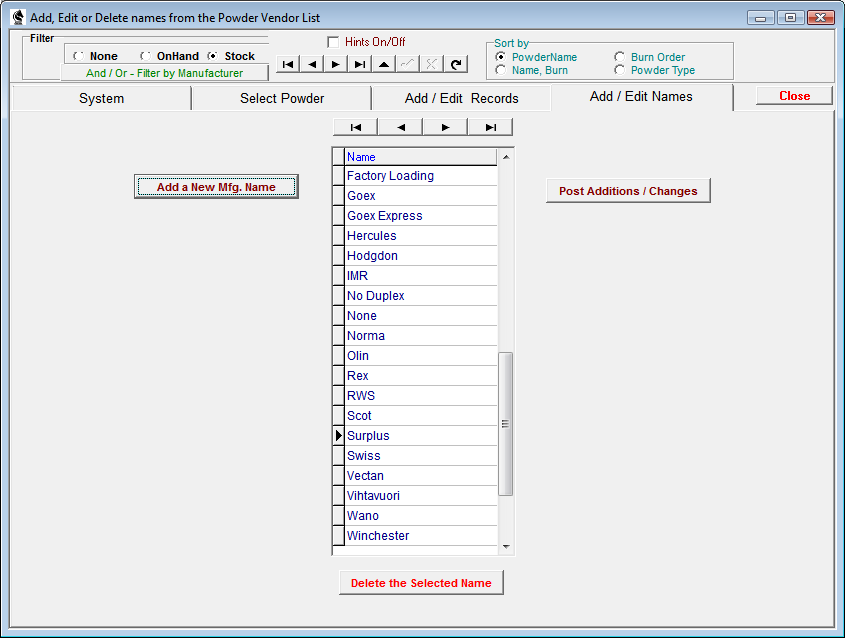
Task: Select the OnHand filter option
Action: coord(169,56)
